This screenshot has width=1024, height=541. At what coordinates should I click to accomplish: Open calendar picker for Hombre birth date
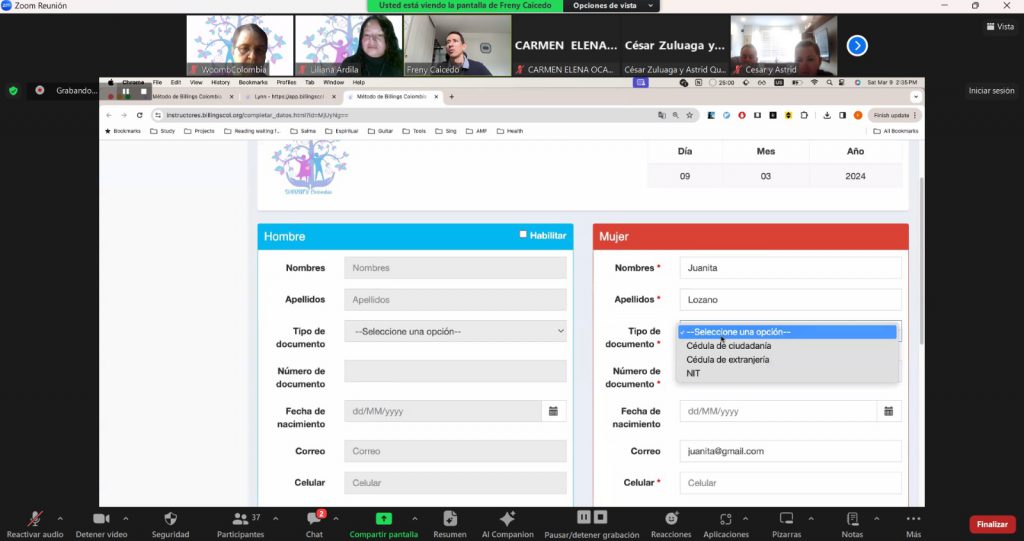[x=553, y=411]
